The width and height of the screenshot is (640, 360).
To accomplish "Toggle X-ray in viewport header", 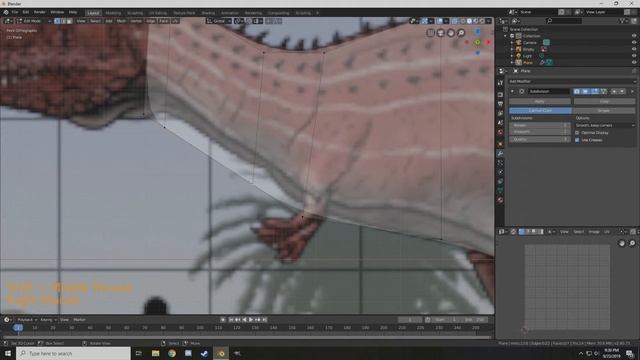I will pos(454,21).
